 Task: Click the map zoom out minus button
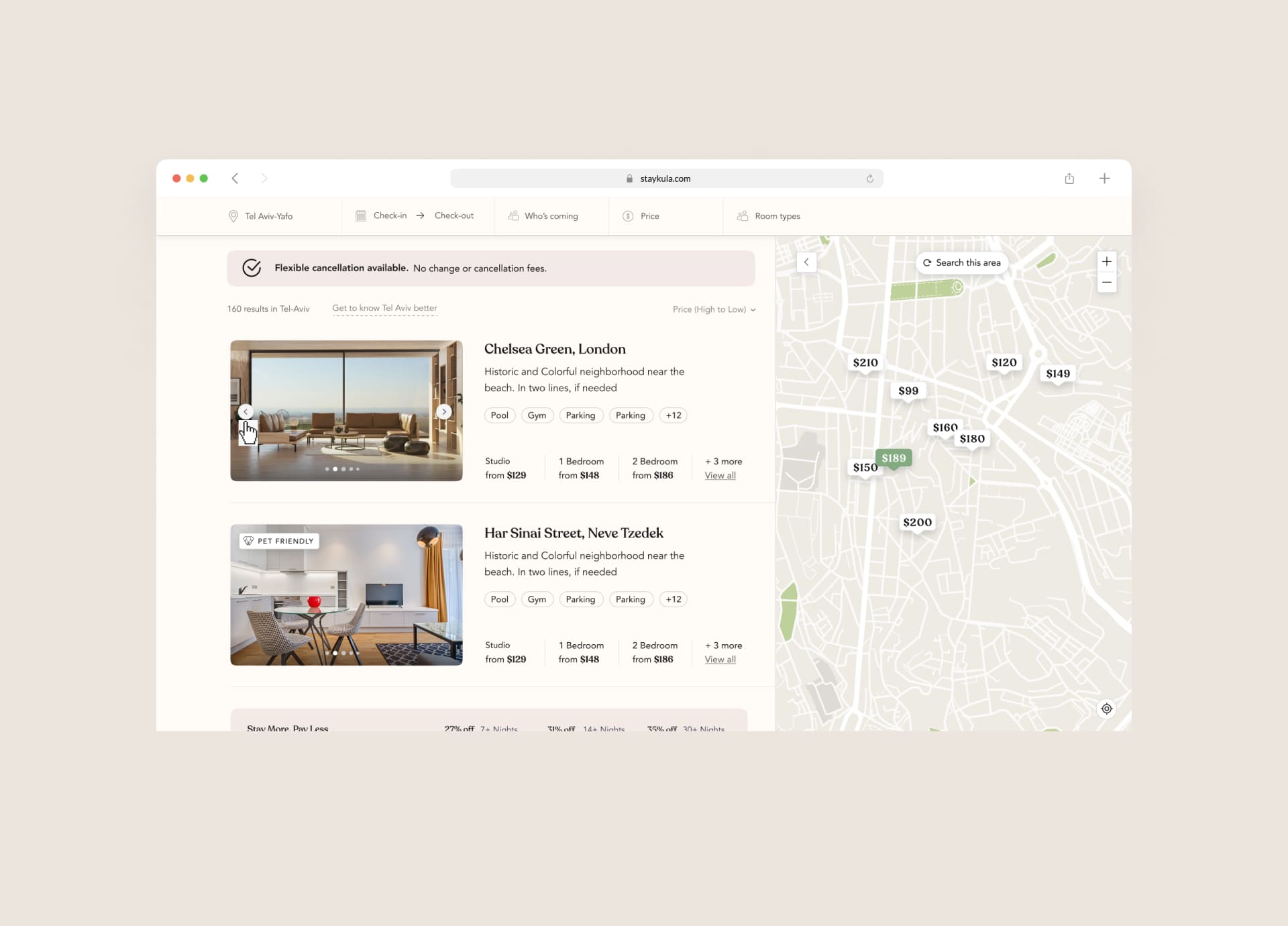pyautogui.click(x=1106, y=282)
